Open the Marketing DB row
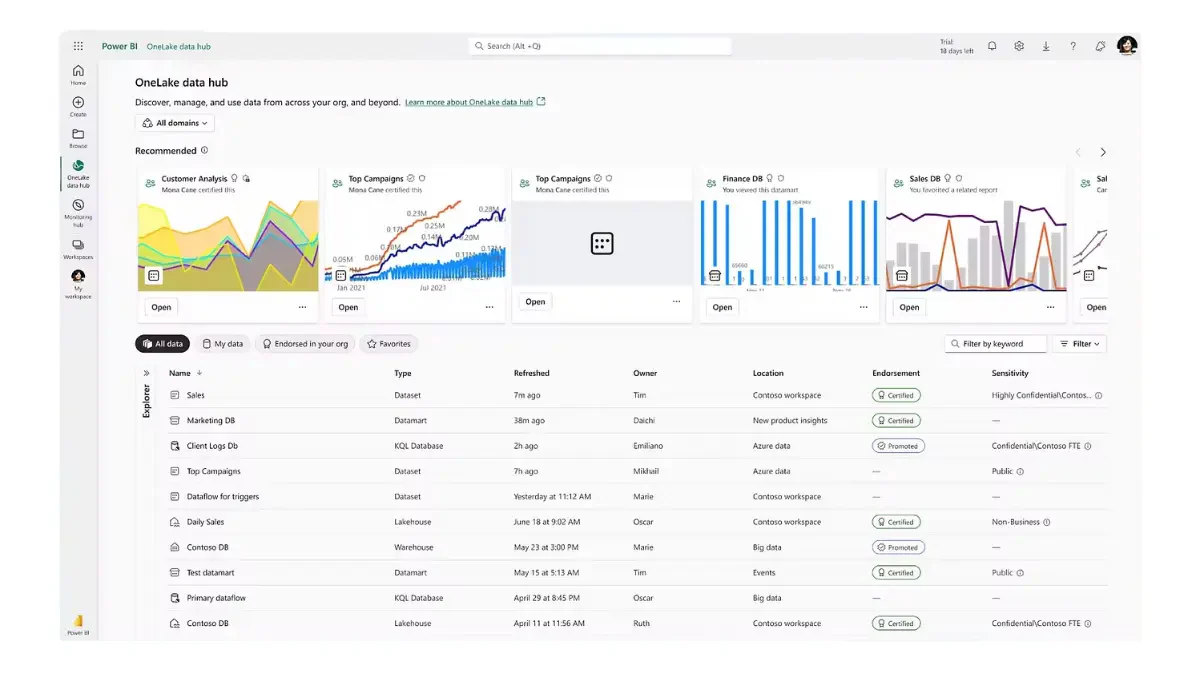The image size is (1200, 675). coord(637,421)
